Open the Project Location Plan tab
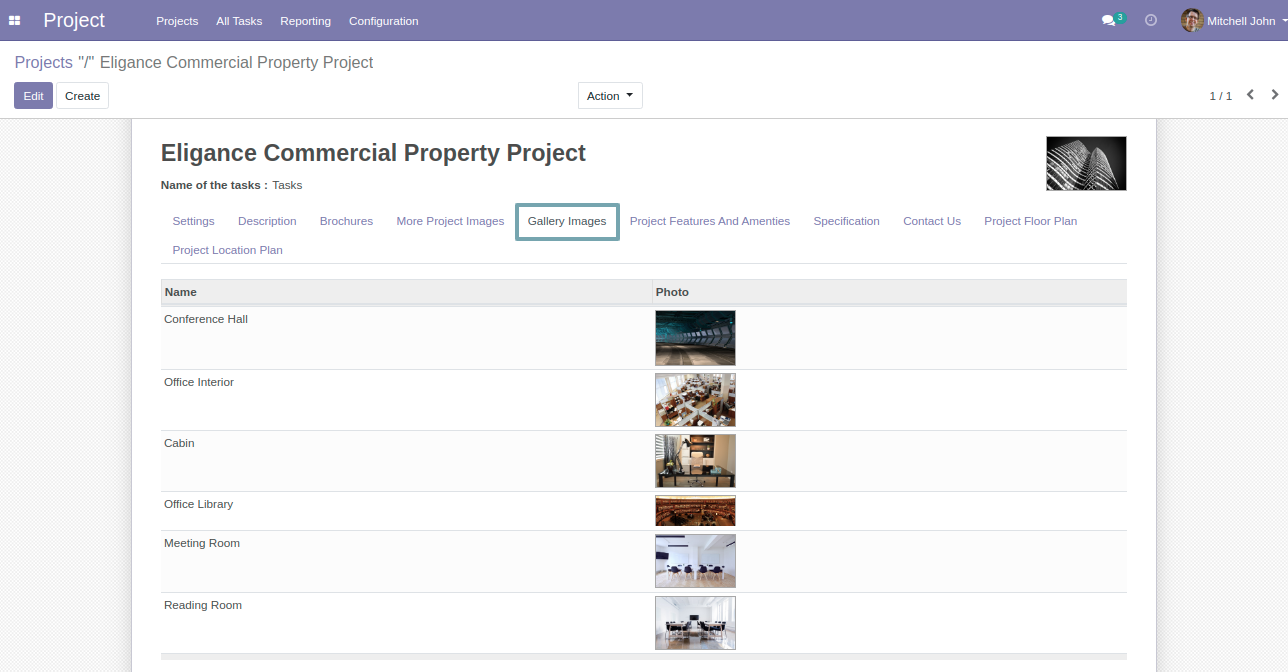Screen dimensions: 1288x672 (228, 250)
